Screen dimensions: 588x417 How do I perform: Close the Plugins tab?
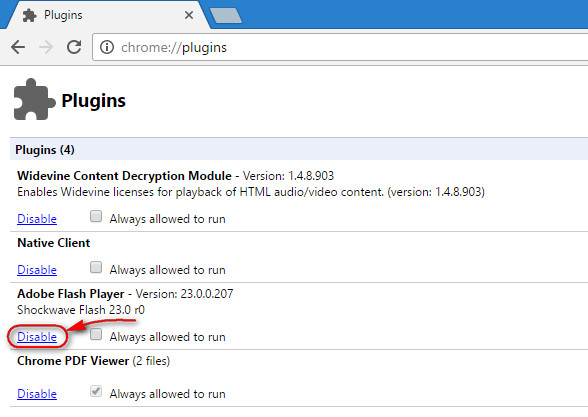coord(189,15)
